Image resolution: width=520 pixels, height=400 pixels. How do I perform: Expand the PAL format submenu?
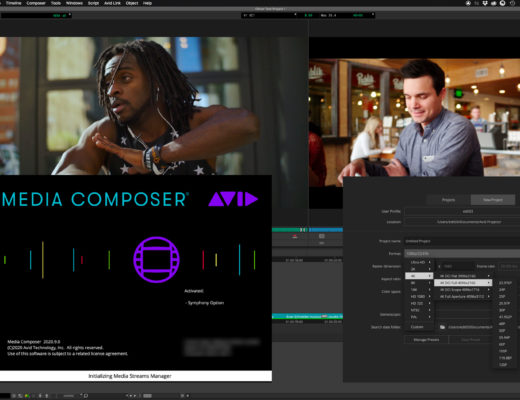pos(419,317)
